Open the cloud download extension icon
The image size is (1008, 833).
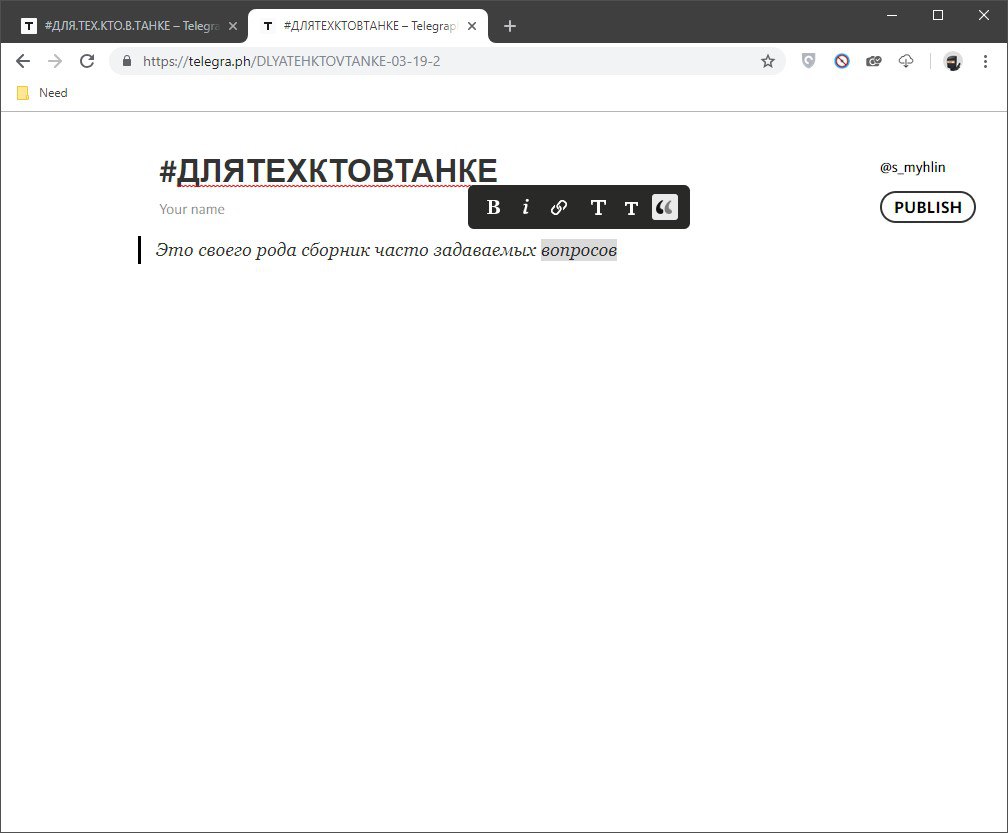coord(906,61)
